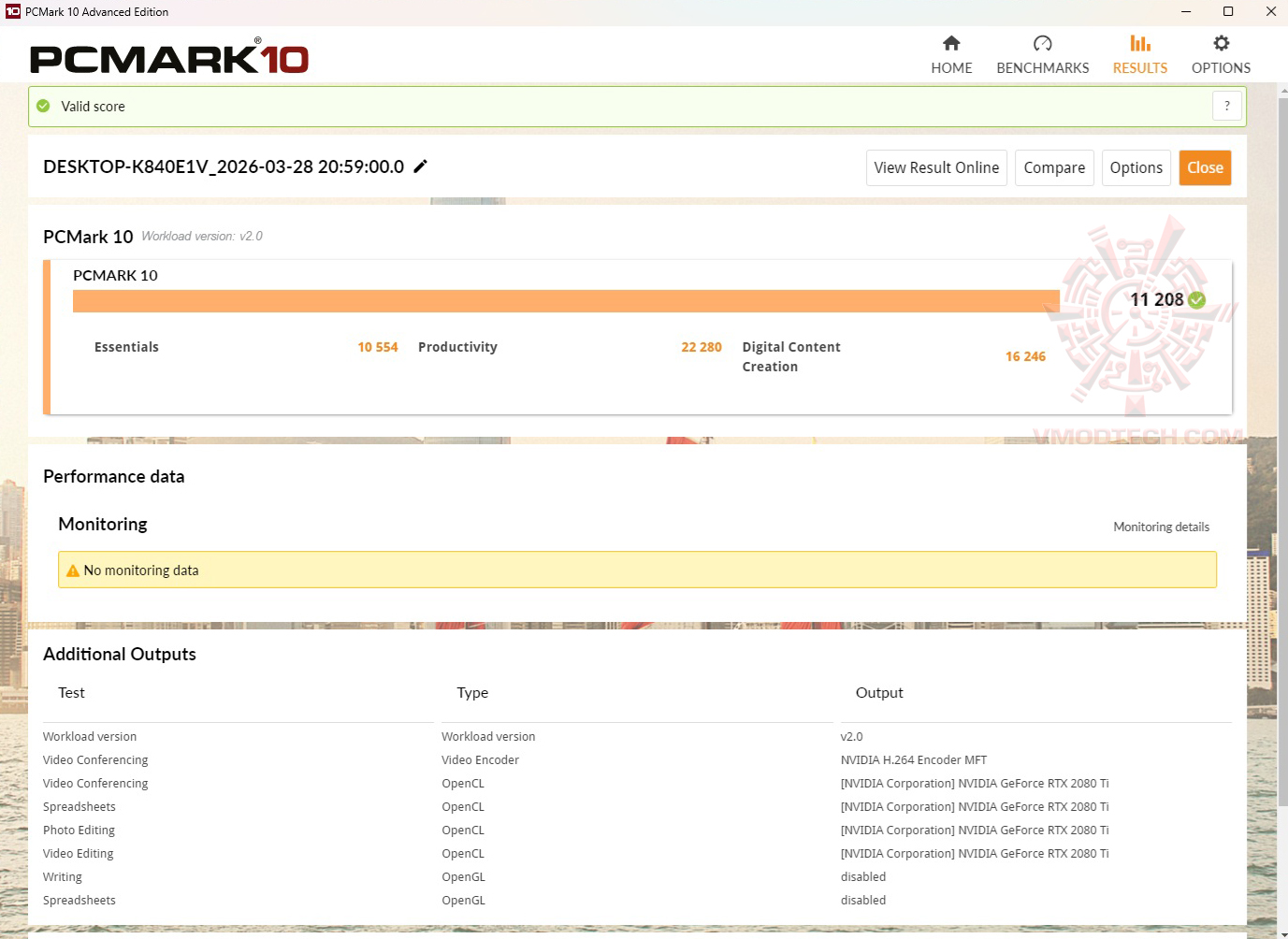Click the Workload version: v2.0 subtitle
Screen dimensions: 1288x939
(202, 237)
